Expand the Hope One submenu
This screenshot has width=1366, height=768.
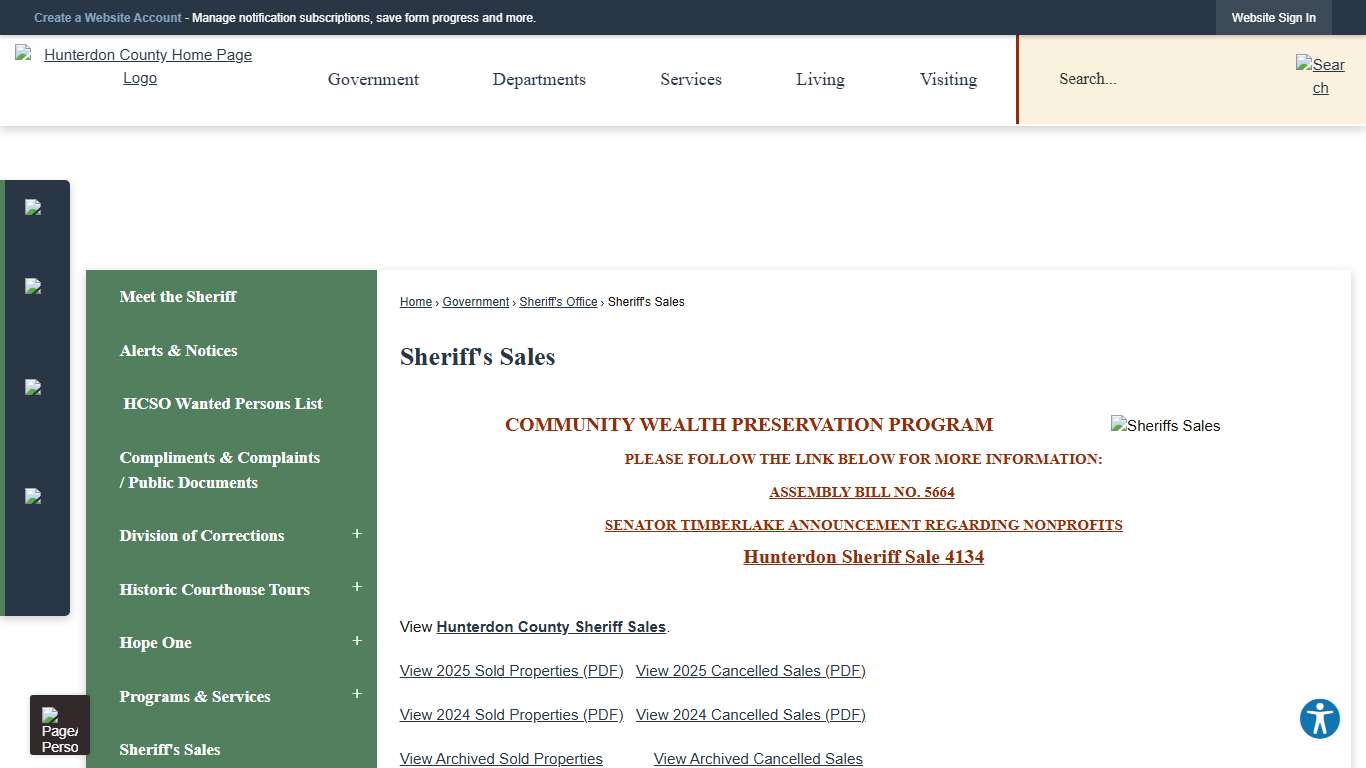tap(357, 642)
